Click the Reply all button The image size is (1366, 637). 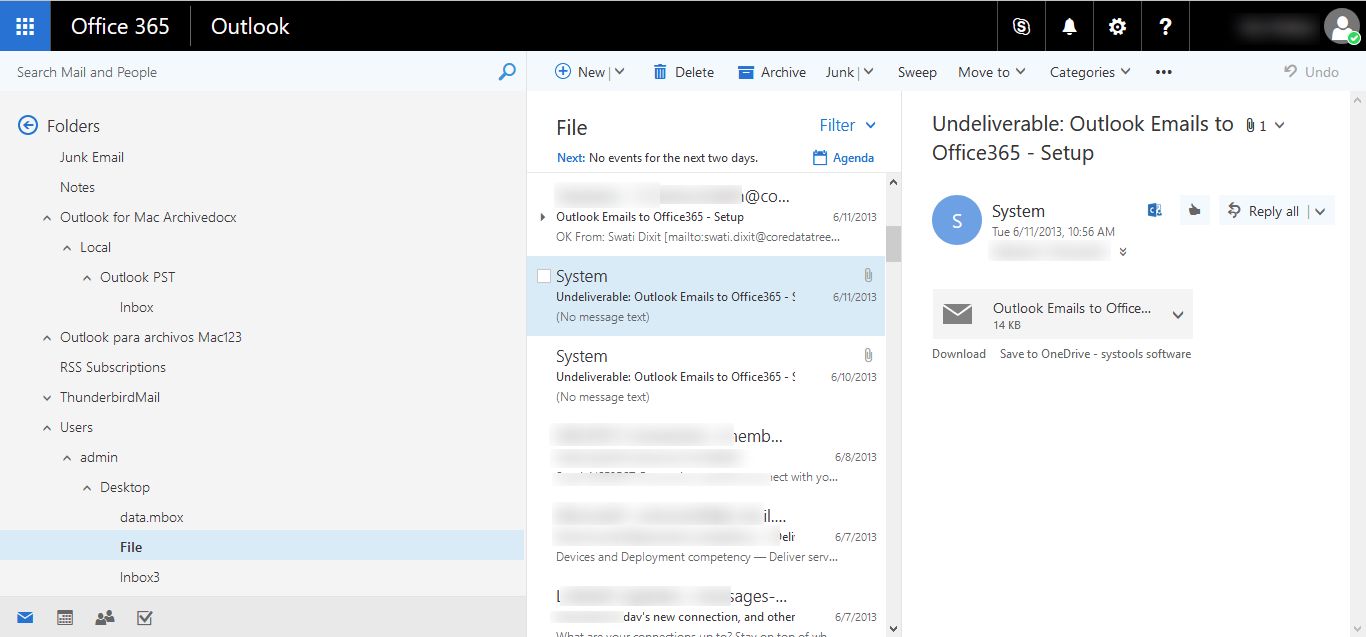[1263, 211]
